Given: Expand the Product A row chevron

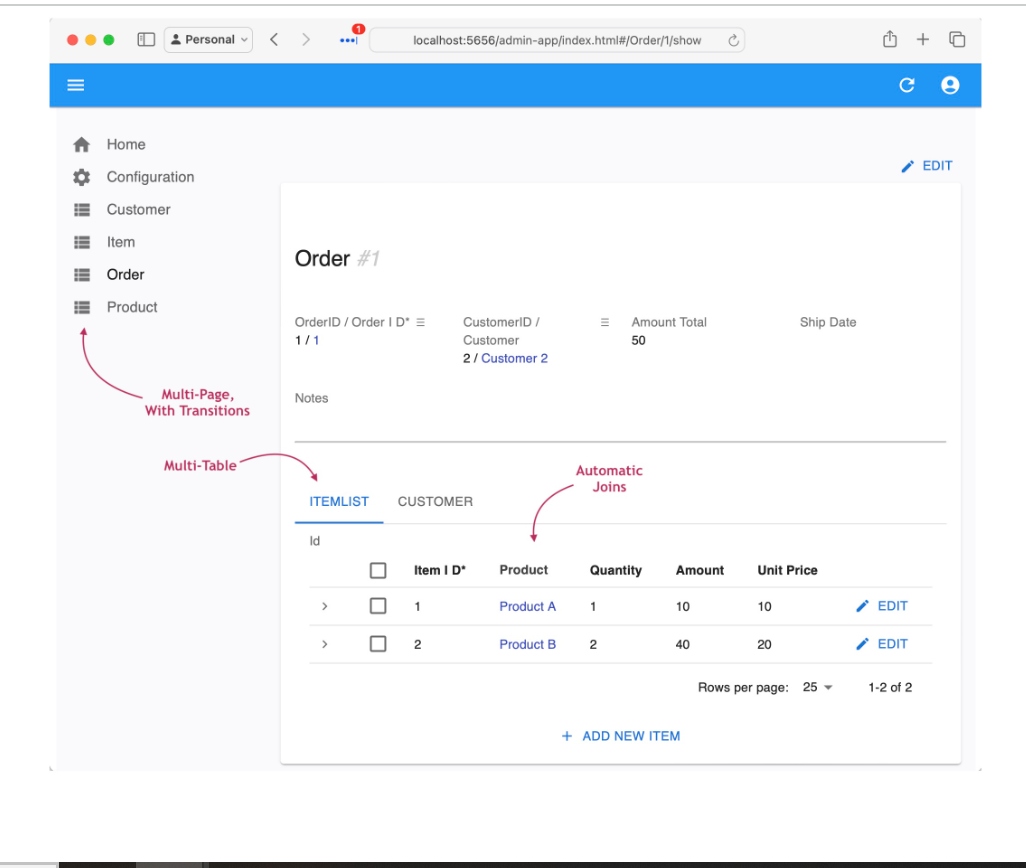Looking at the screenshot, I should [x=324, y=606].
